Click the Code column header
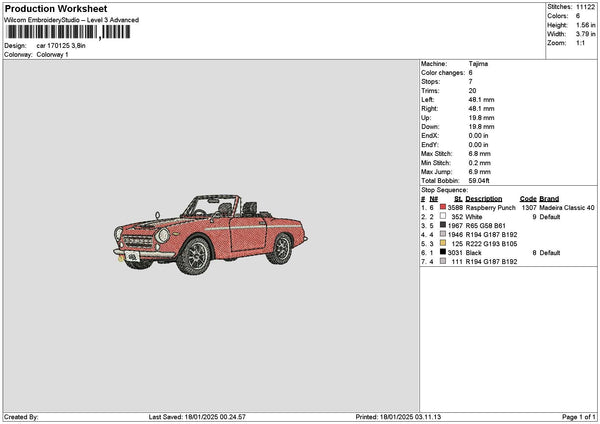The height and width of the screenshot is (424, 600). 528,198
